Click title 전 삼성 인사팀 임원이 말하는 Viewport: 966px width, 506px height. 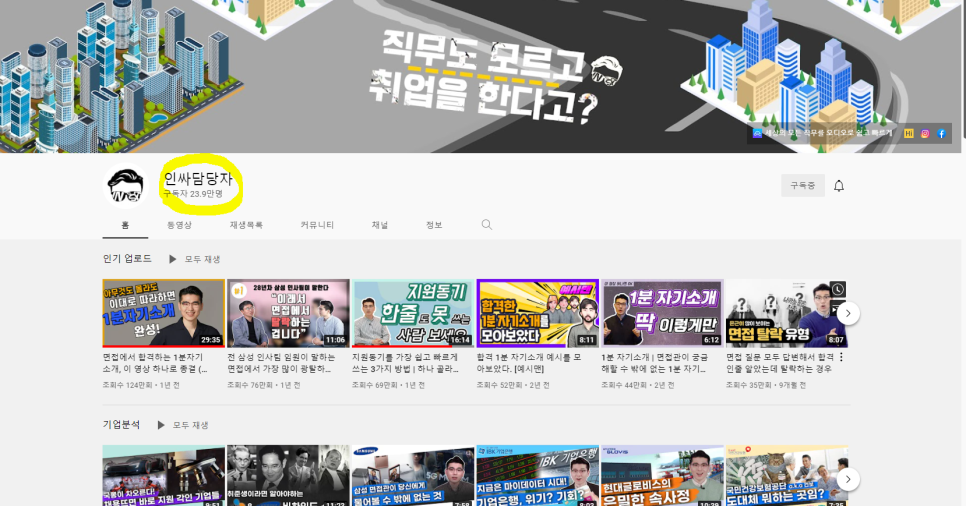(282, 363)
